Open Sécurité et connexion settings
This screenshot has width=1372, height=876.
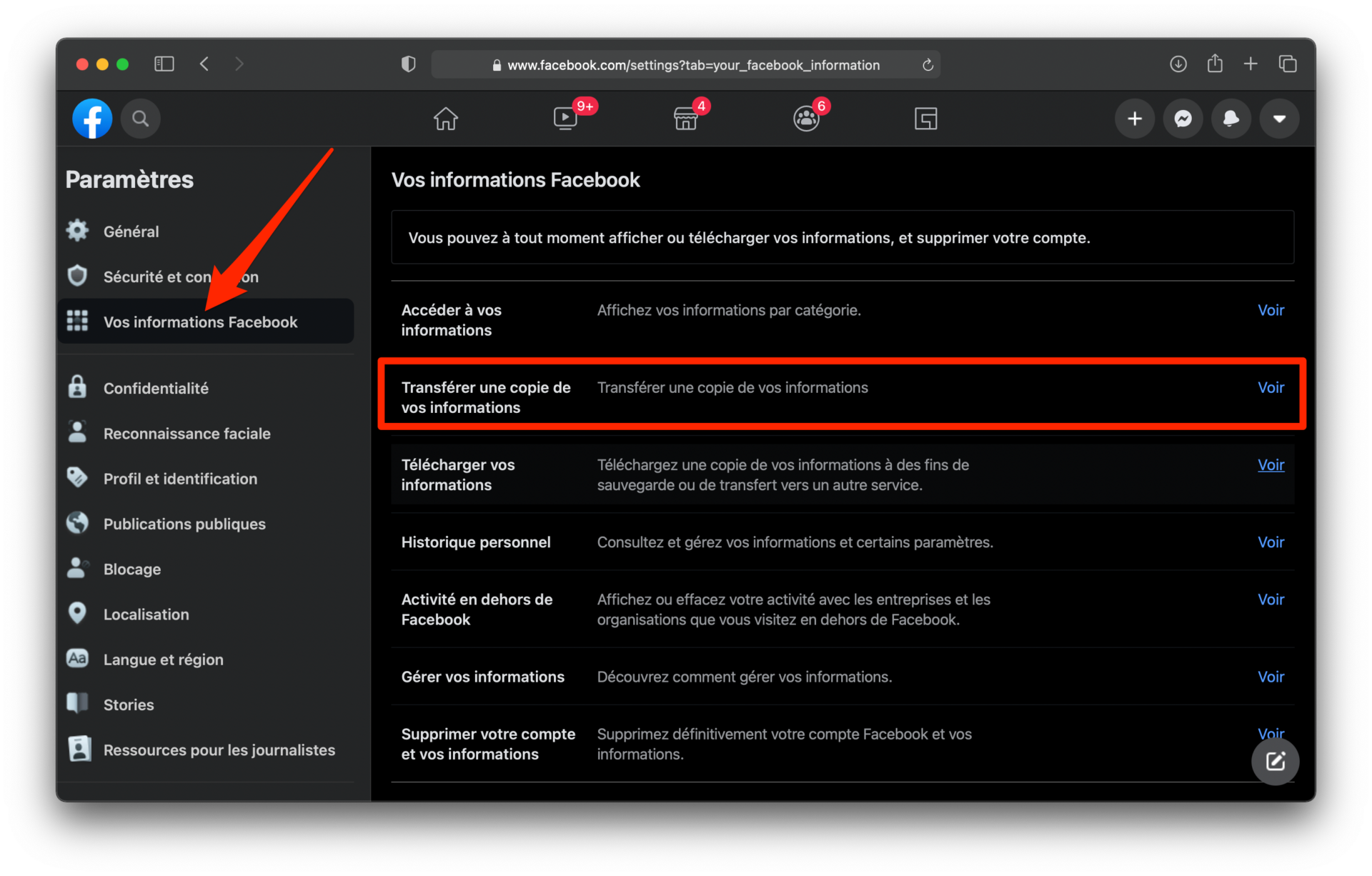pyautogui.click(x=206, y=277)
